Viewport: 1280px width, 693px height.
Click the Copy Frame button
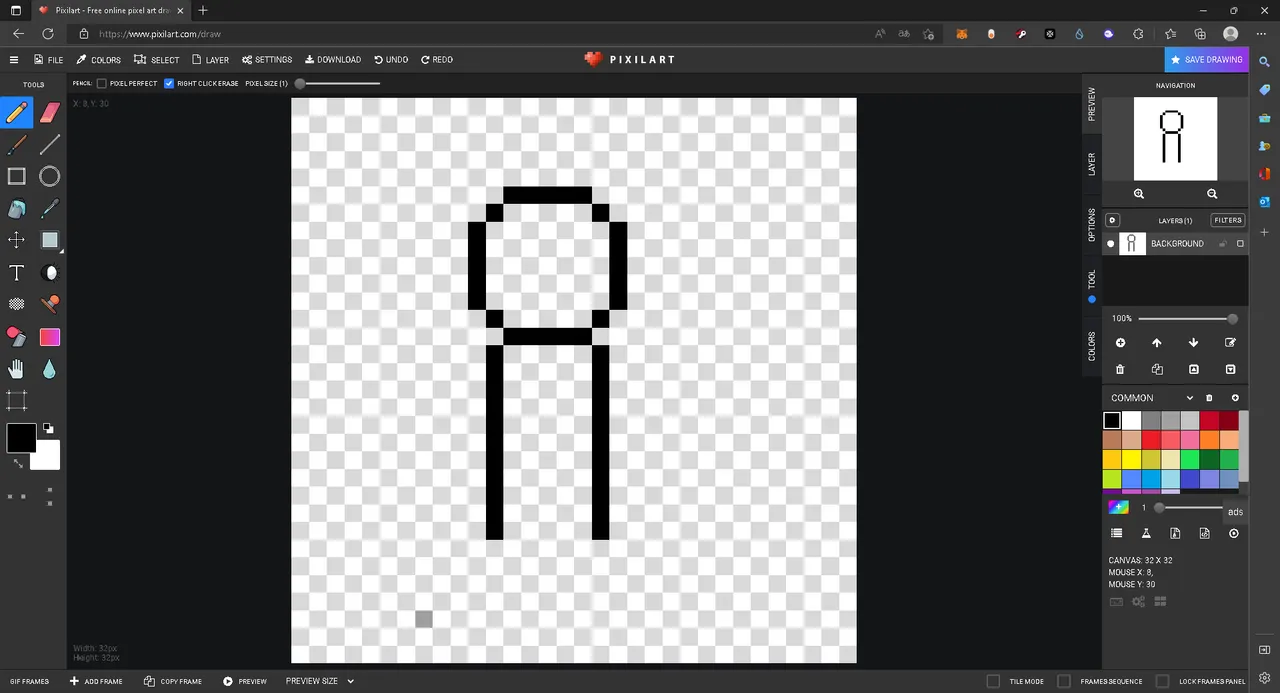(173, 681)
